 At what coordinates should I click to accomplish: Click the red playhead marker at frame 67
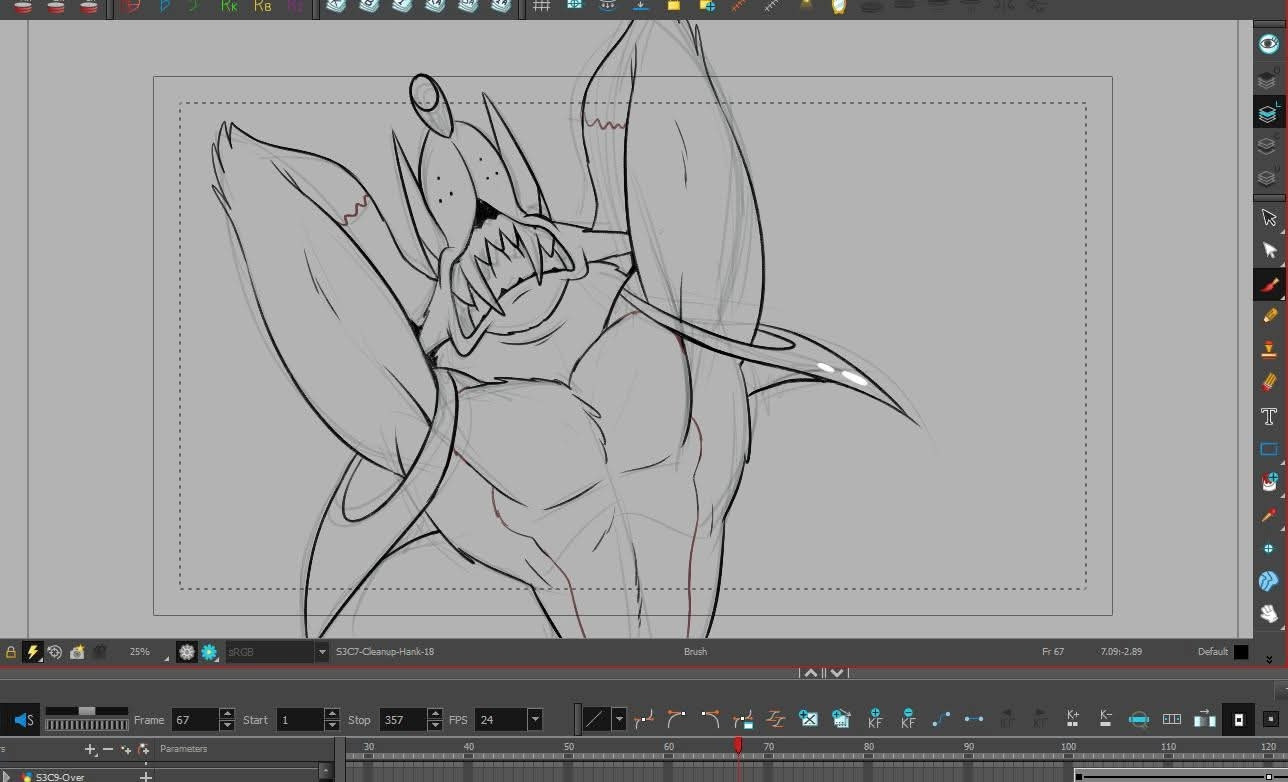(x=738, y=745)
